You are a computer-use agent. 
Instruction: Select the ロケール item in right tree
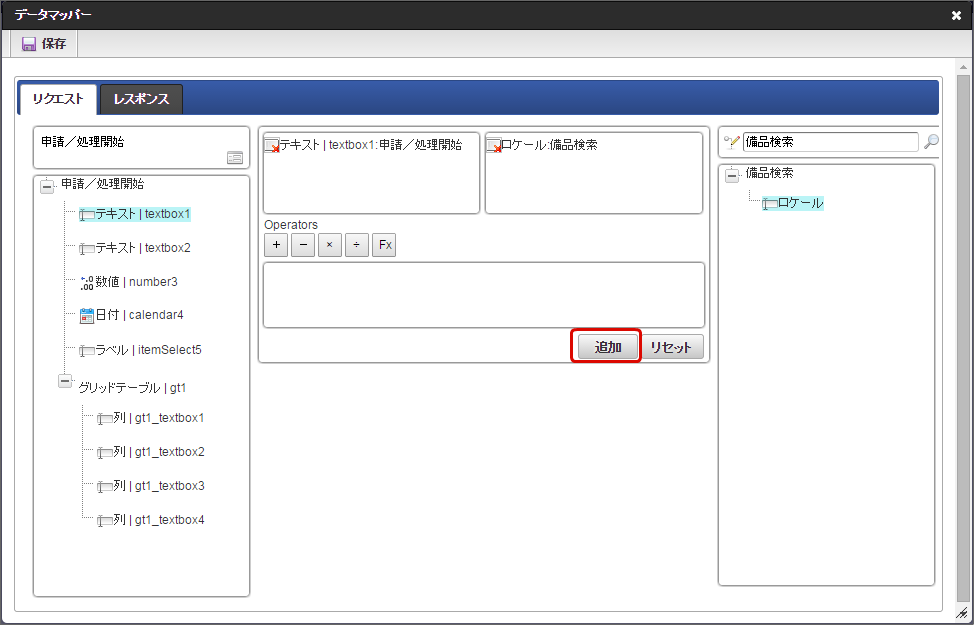click(799, 203)
